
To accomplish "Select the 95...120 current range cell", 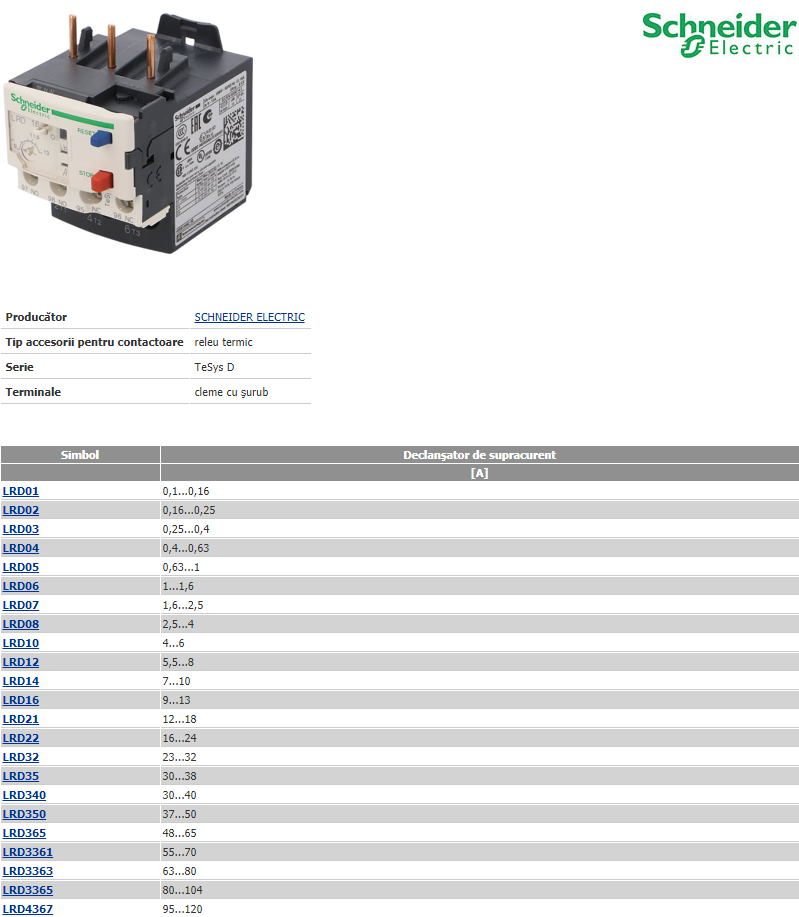I will coord(480,909).
